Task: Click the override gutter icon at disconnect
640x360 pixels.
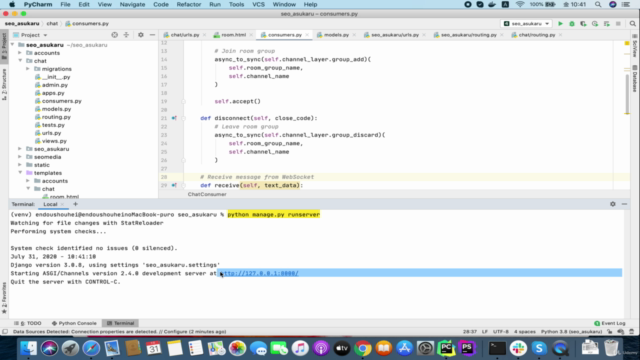Action: point(174,118)
